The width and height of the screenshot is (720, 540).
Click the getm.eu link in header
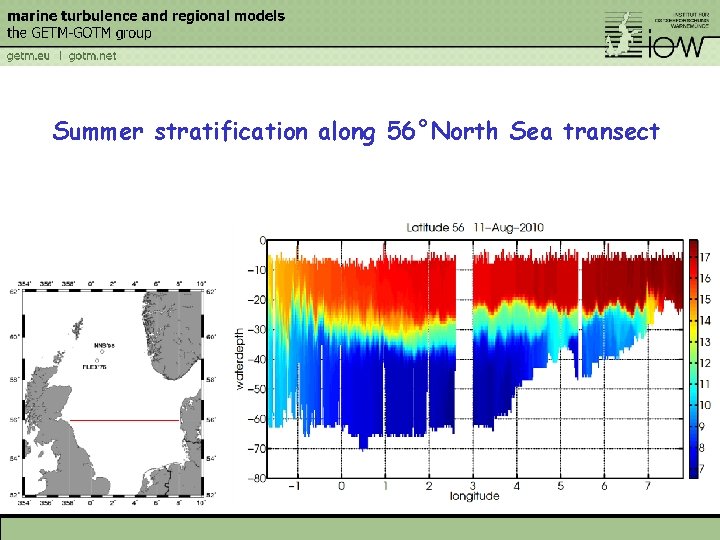click(x=28, y=56)
